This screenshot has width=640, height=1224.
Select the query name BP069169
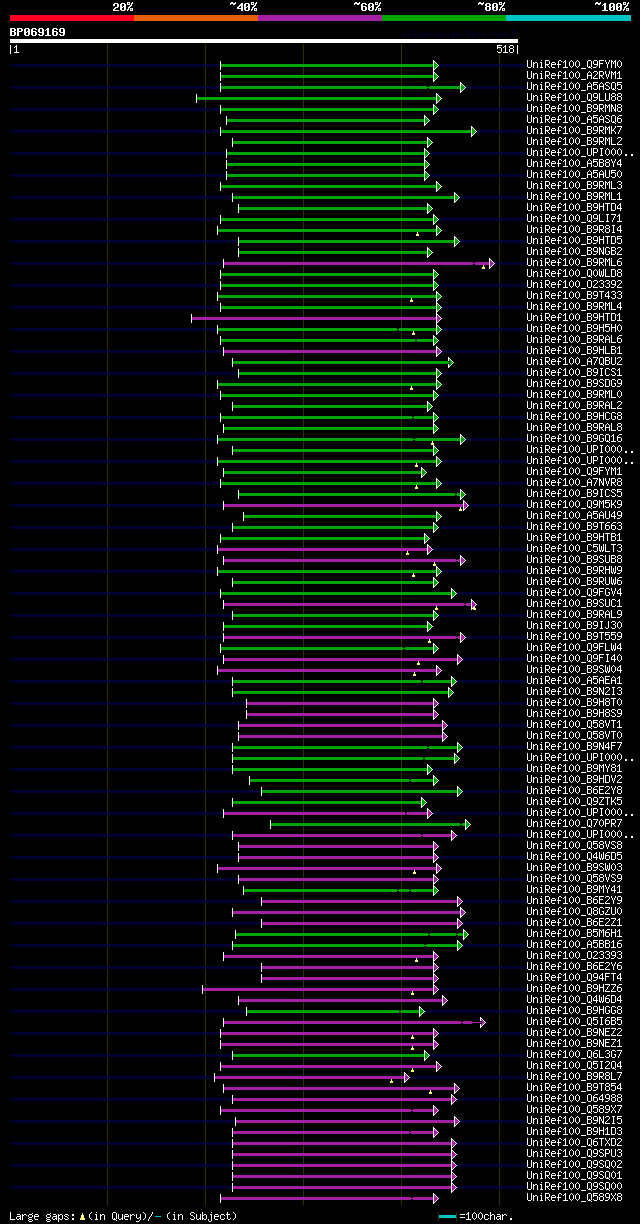pyautogui.click(x=38, y=32)
